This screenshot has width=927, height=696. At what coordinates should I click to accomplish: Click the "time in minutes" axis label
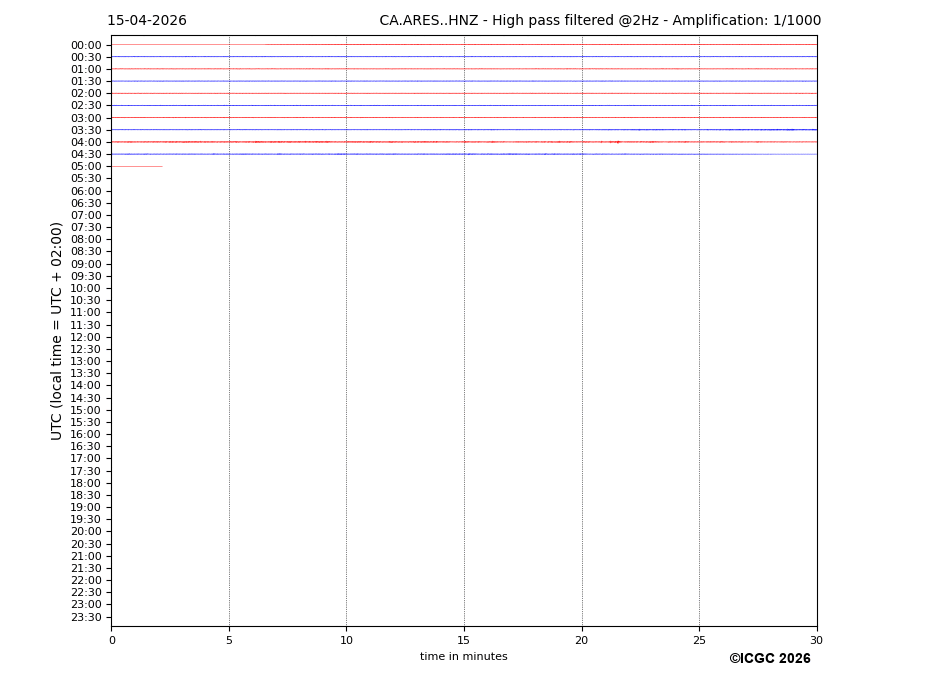click(463, 657)
